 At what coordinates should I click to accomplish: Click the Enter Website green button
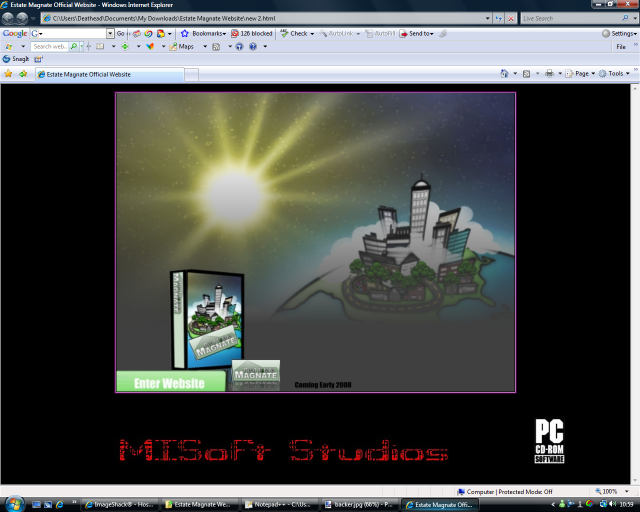click(171, 381)
